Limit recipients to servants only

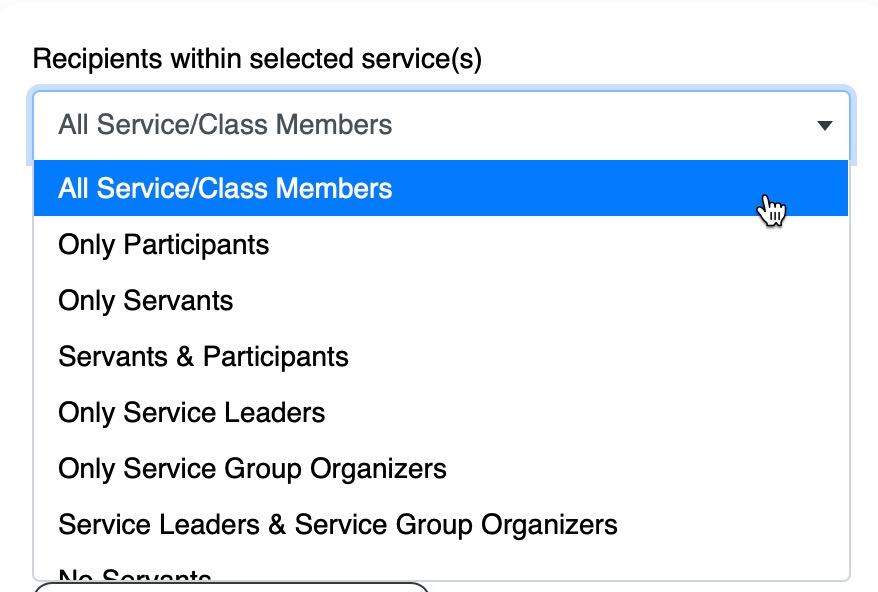pyautogui.click(x=146, y=301)
